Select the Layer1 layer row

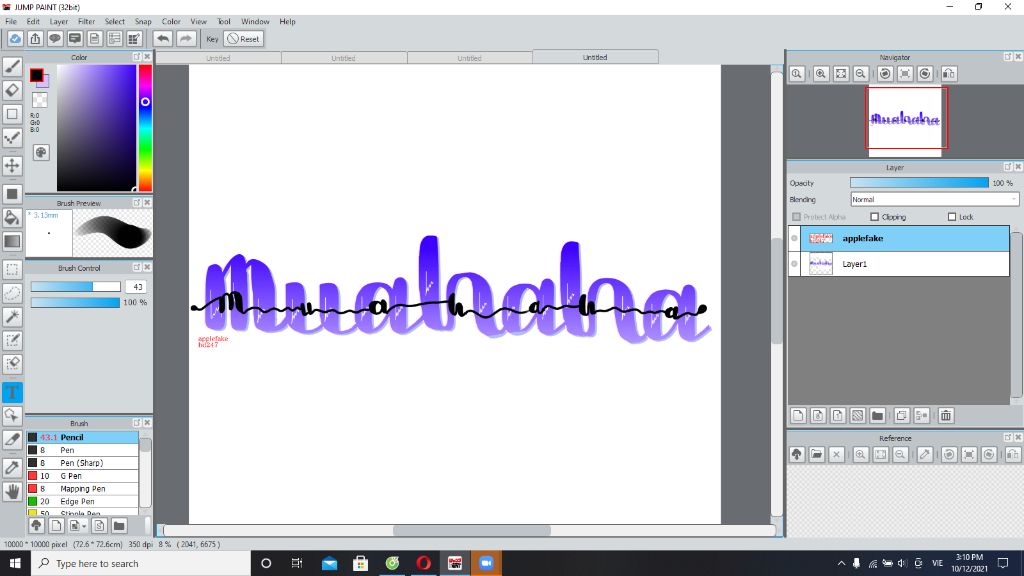(899, 264)
